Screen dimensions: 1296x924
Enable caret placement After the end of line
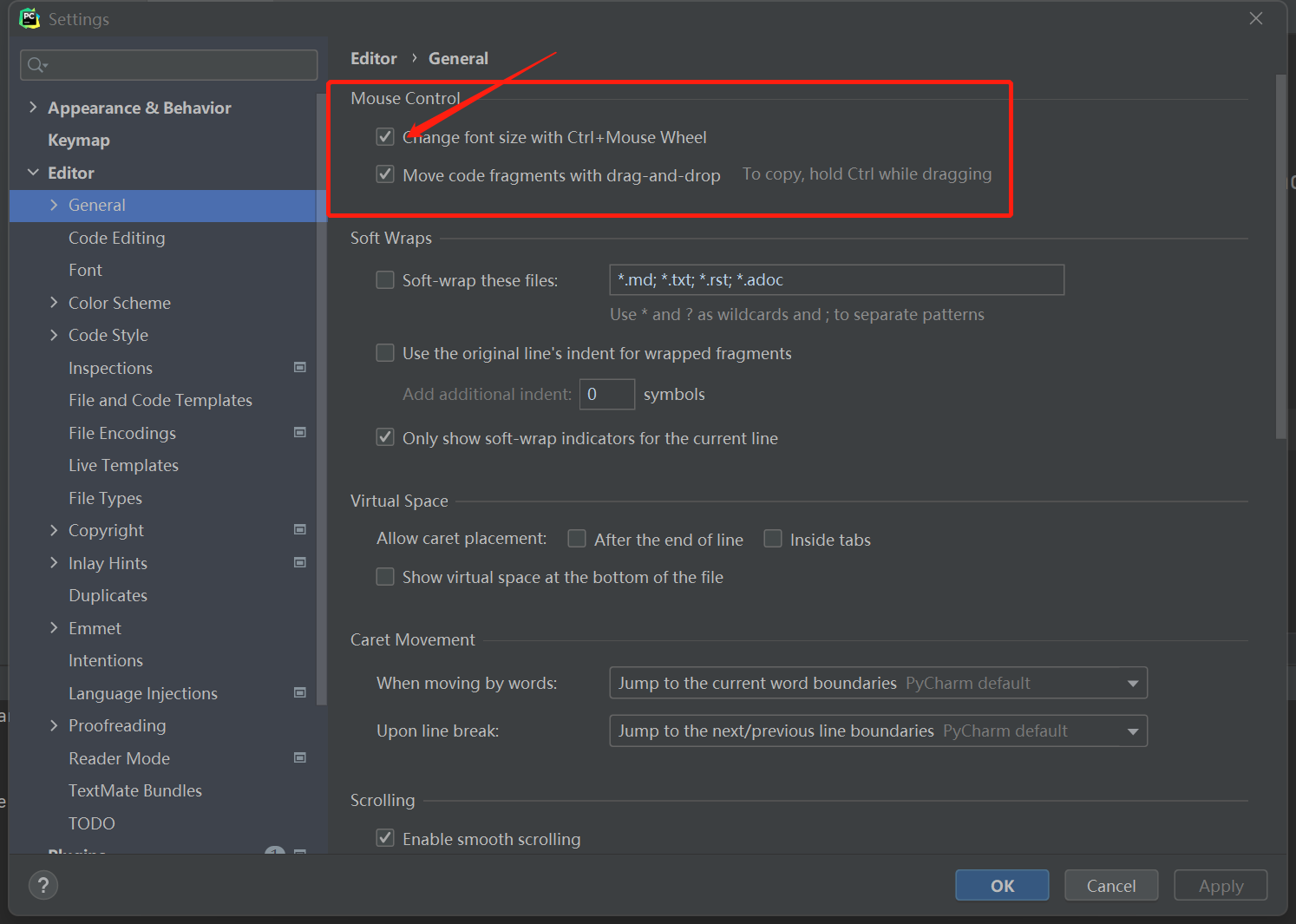pos(577,539)
